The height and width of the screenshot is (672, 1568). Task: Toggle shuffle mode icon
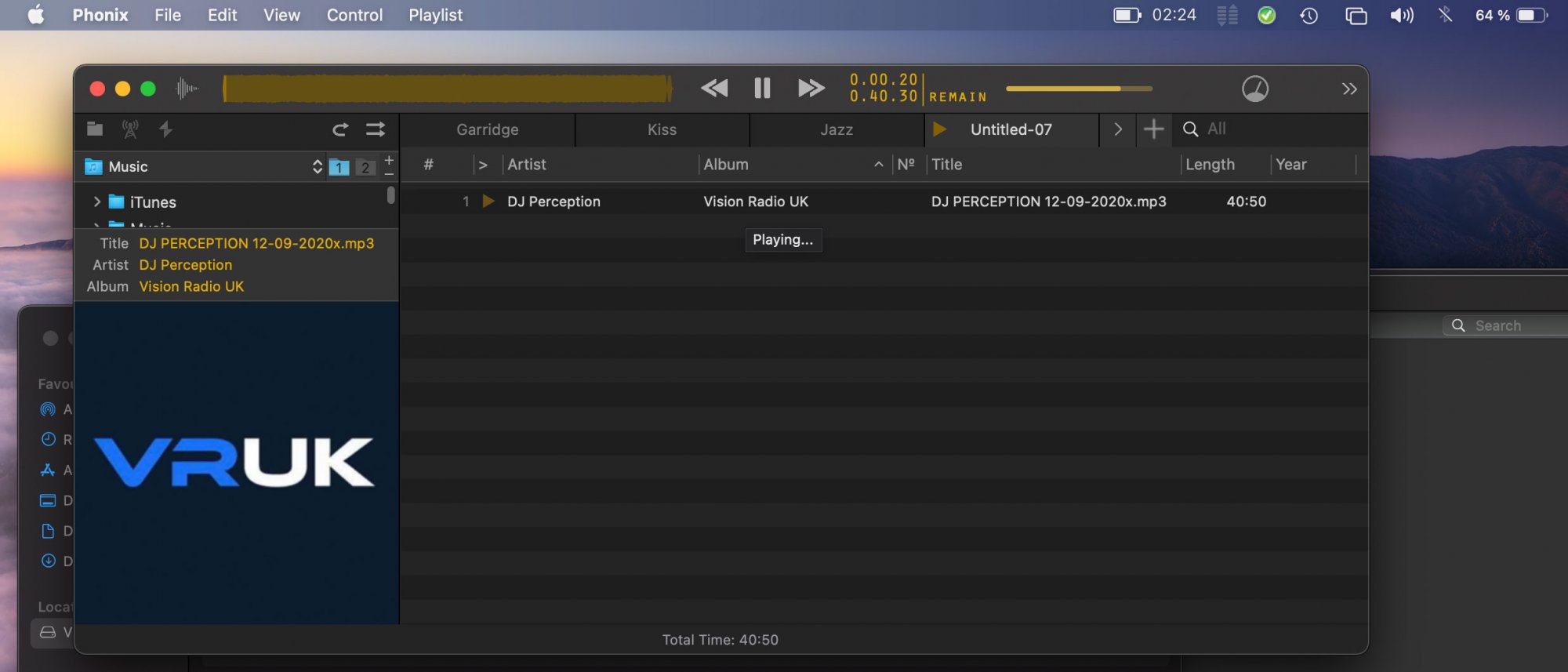pyautogui.click(x=376, y=129)
